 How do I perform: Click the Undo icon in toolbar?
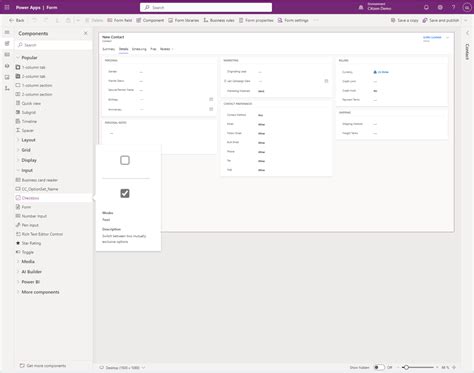coord(34,20)
